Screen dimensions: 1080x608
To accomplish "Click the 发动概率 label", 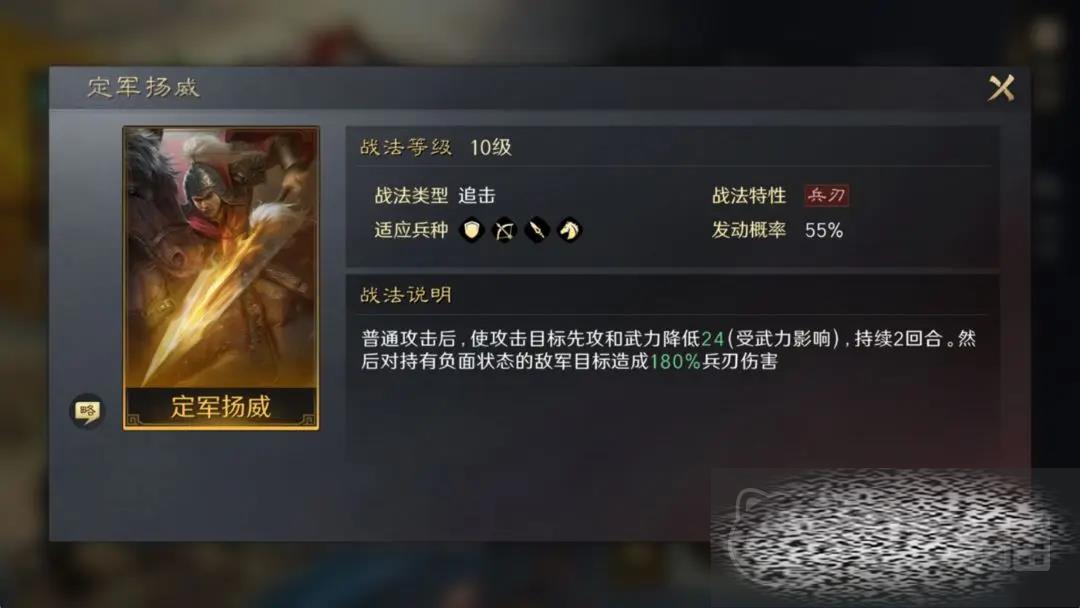I will (749, 230).
